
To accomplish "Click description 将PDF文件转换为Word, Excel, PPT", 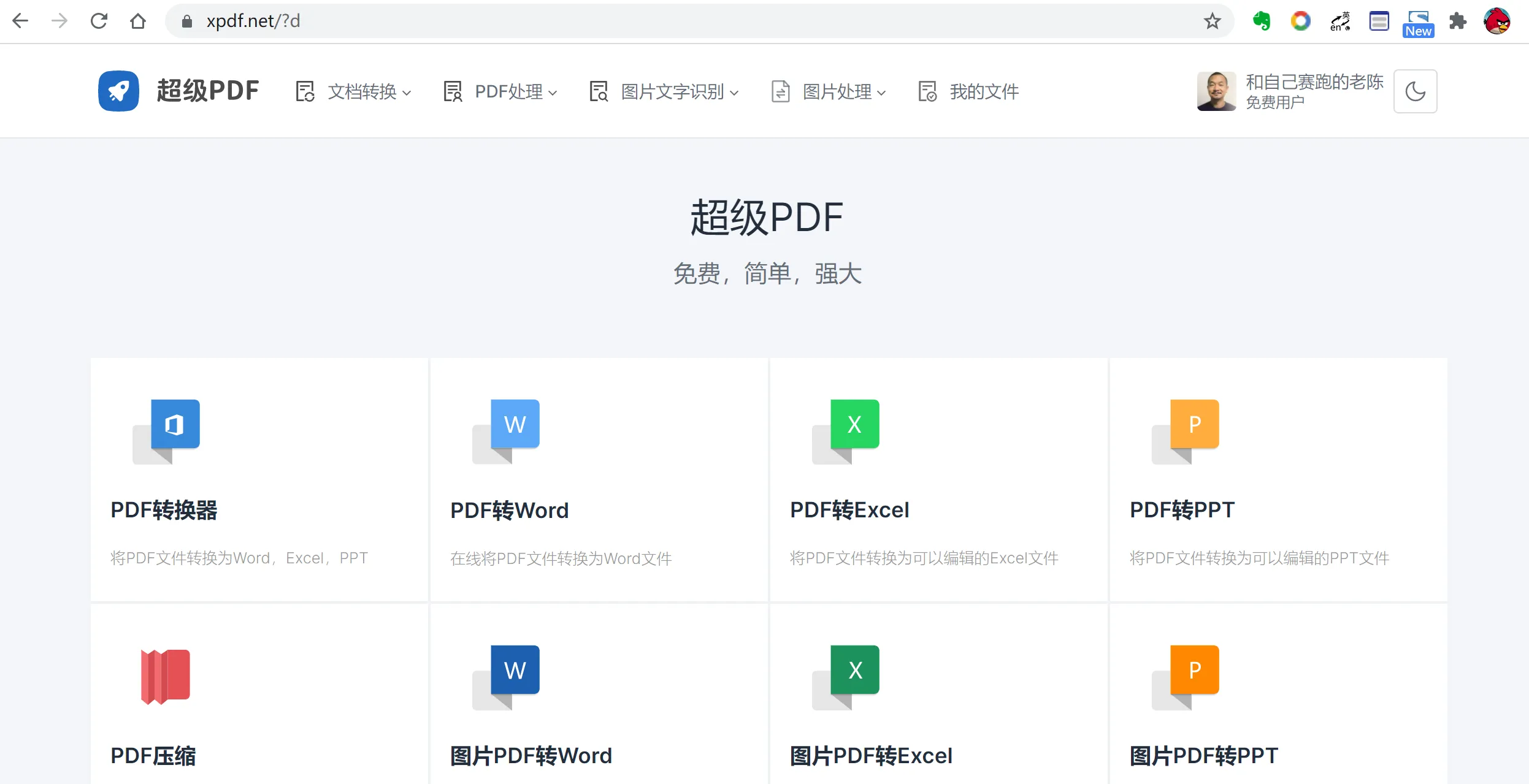I will 239,558.
